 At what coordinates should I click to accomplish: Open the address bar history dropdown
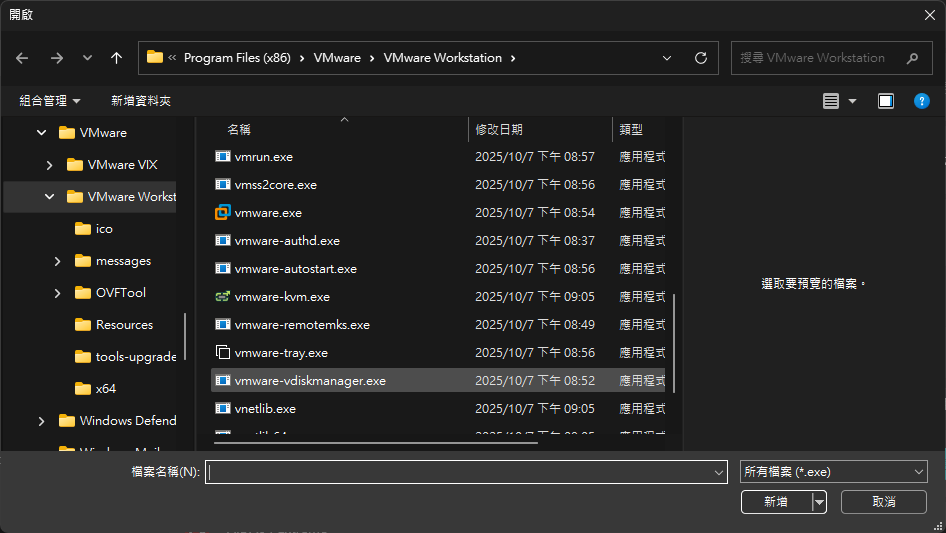(667, 58)
